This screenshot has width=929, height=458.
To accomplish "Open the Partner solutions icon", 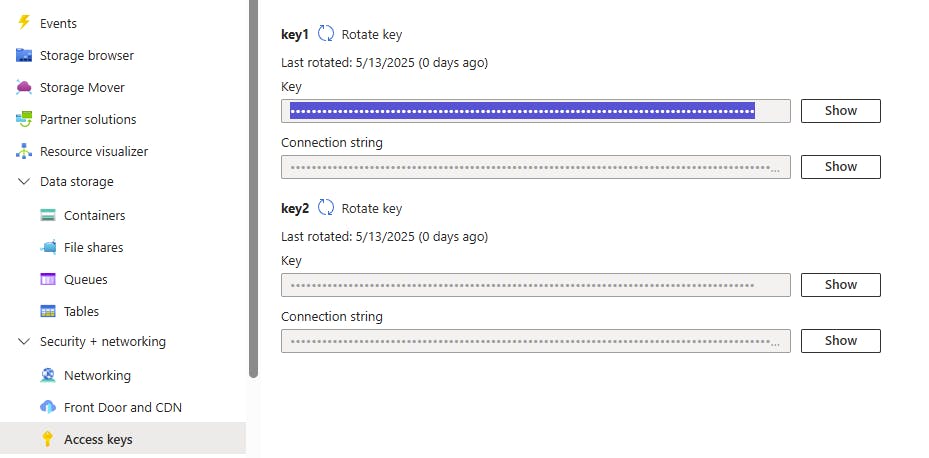I will pos(24,119).
